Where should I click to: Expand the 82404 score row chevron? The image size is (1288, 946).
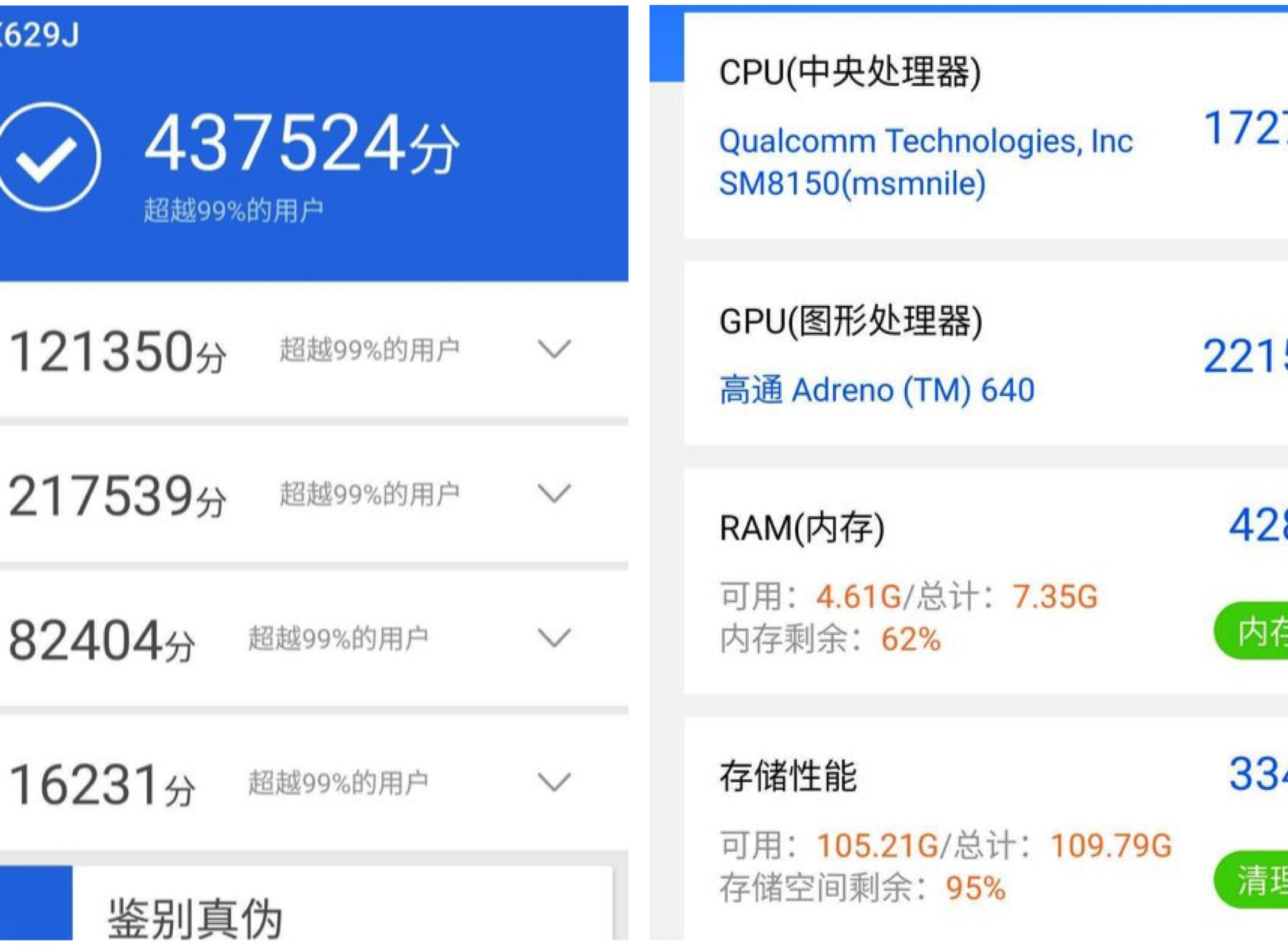click(x=553, y=638)
